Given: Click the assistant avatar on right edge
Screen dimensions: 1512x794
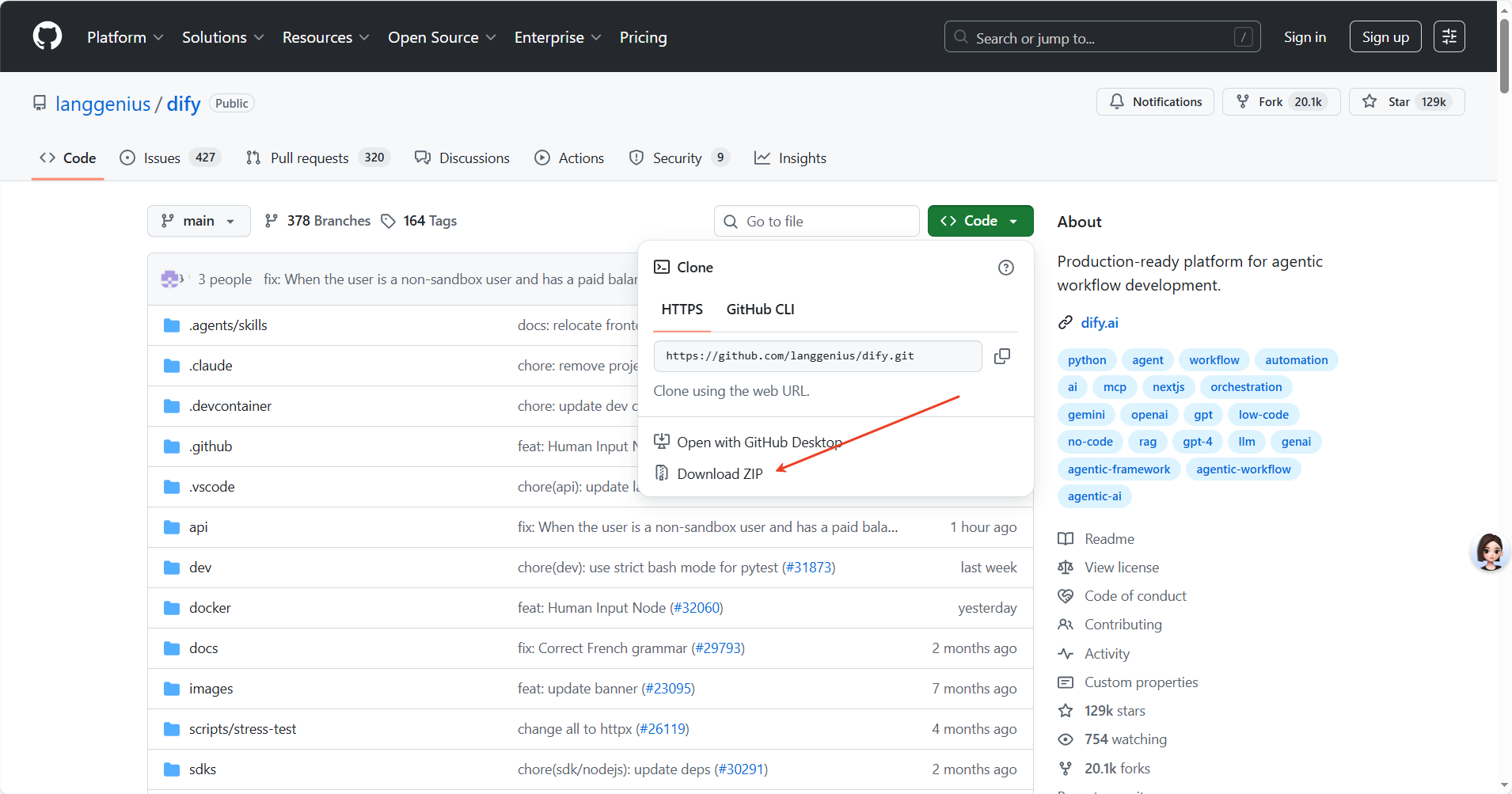Looking at the screenshot, I should [1490, 552].
